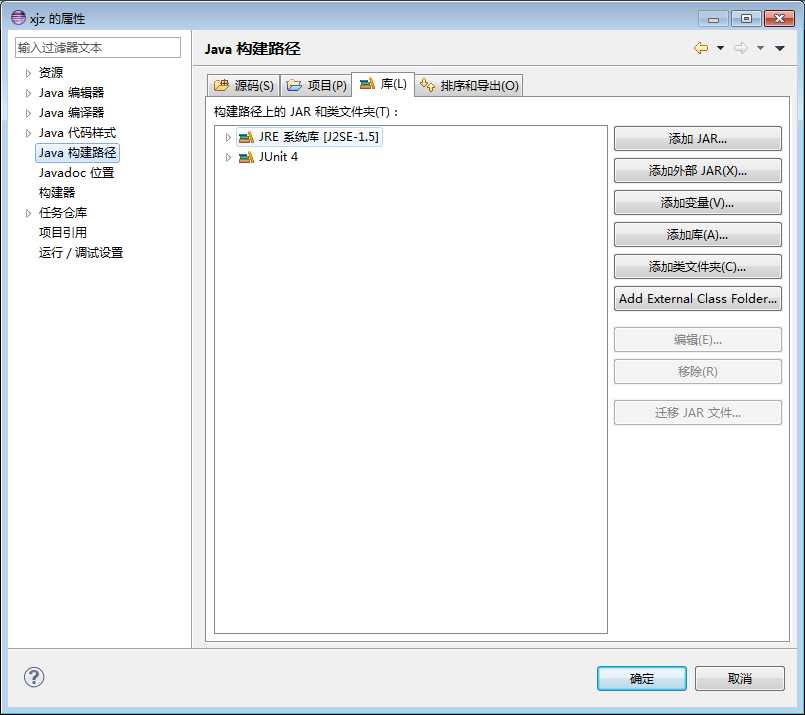Viewport: 805px width, 715px height.
Task: Click the 输入过滤器文本 filter field
Action: point(98,48)
